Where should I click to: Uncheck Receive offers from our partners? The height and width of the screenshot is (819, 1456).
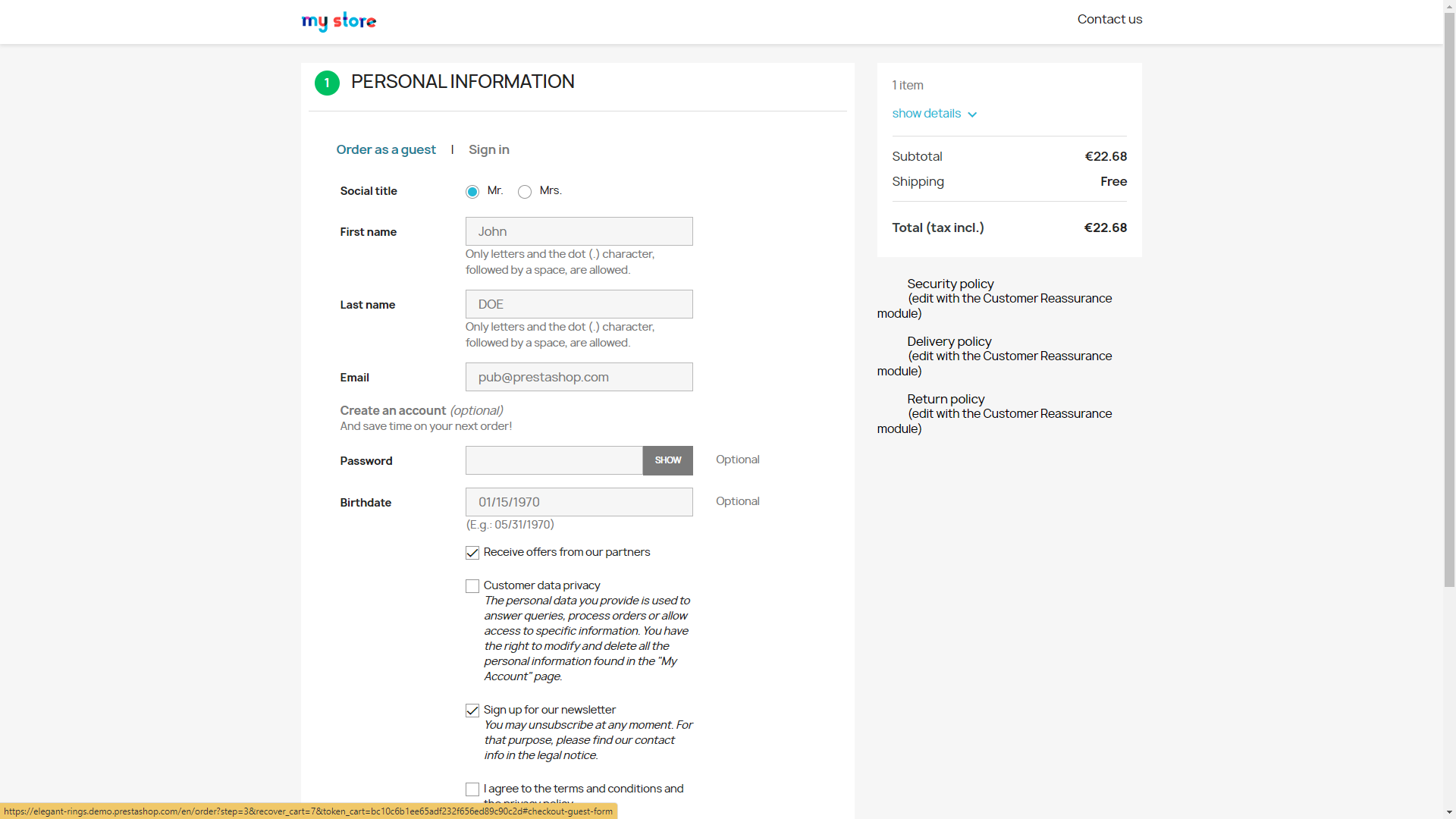click(x=472, y=553)
